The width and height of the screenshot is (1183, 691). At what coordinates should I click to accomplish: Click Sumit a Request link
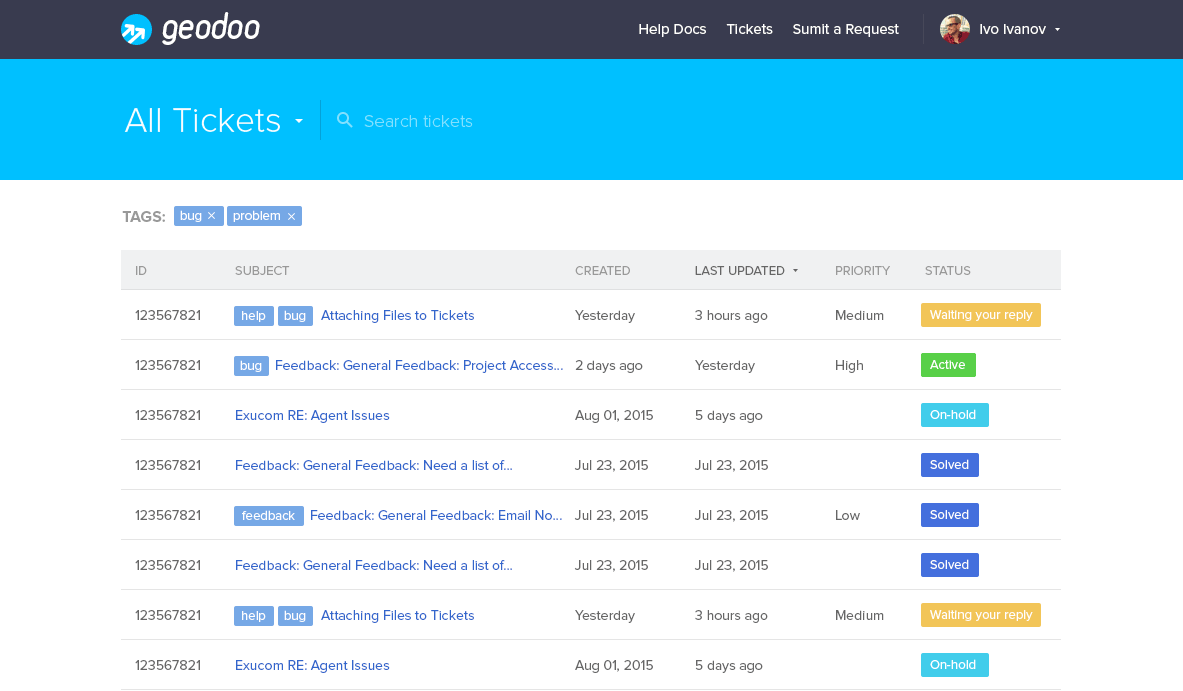coord(845,29)
